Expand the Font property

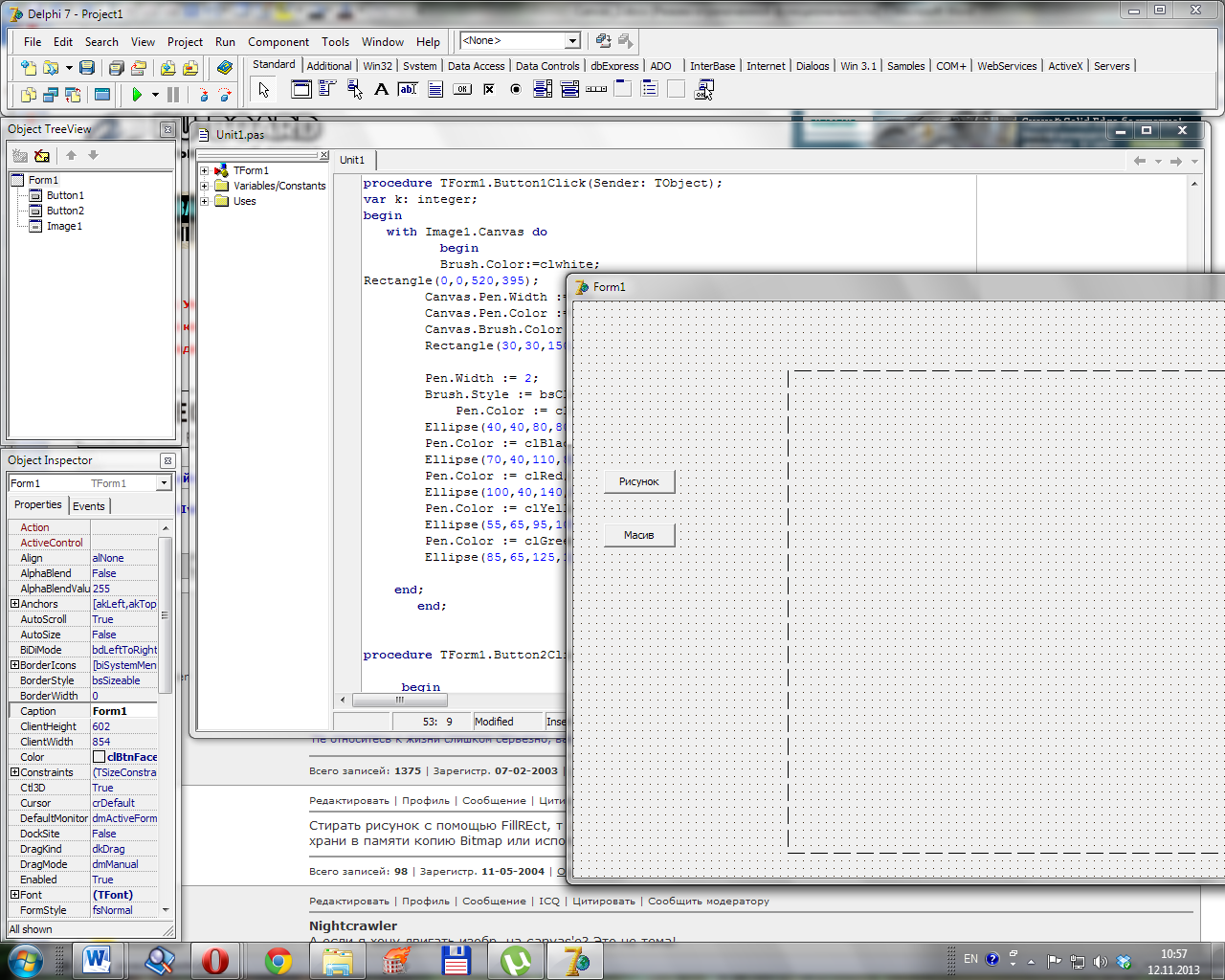point(14,895)
